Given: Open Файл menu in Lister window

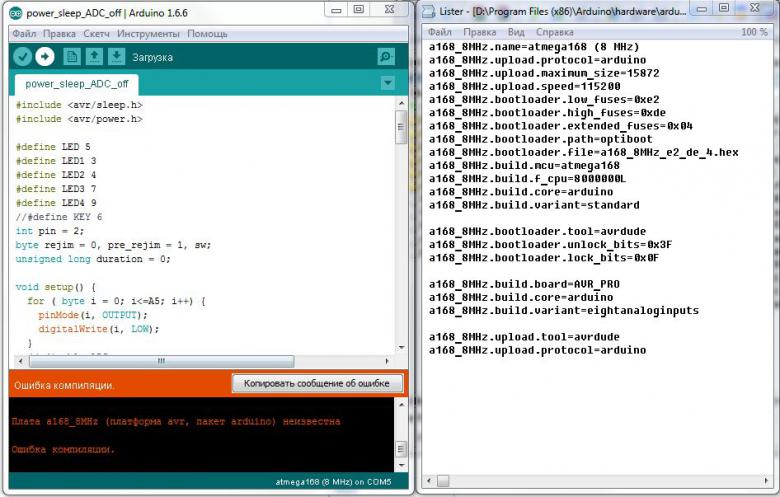Looking at the screenshot, I should pos(440,32).
